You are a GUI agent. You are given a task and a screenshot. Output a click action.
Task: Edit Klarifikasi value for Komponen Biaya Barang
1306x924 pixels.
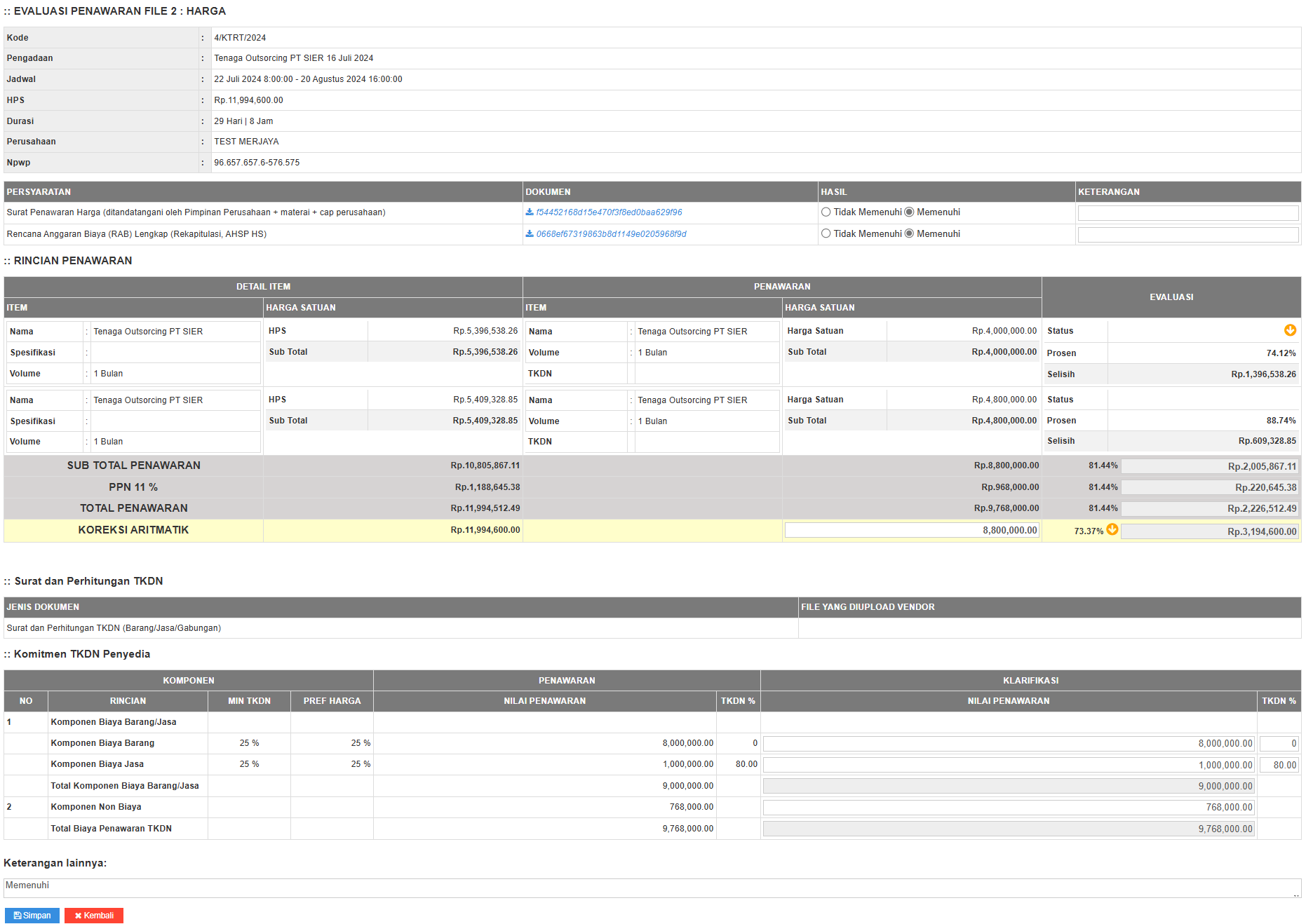pyautogui.click(x=1008, y=744)
